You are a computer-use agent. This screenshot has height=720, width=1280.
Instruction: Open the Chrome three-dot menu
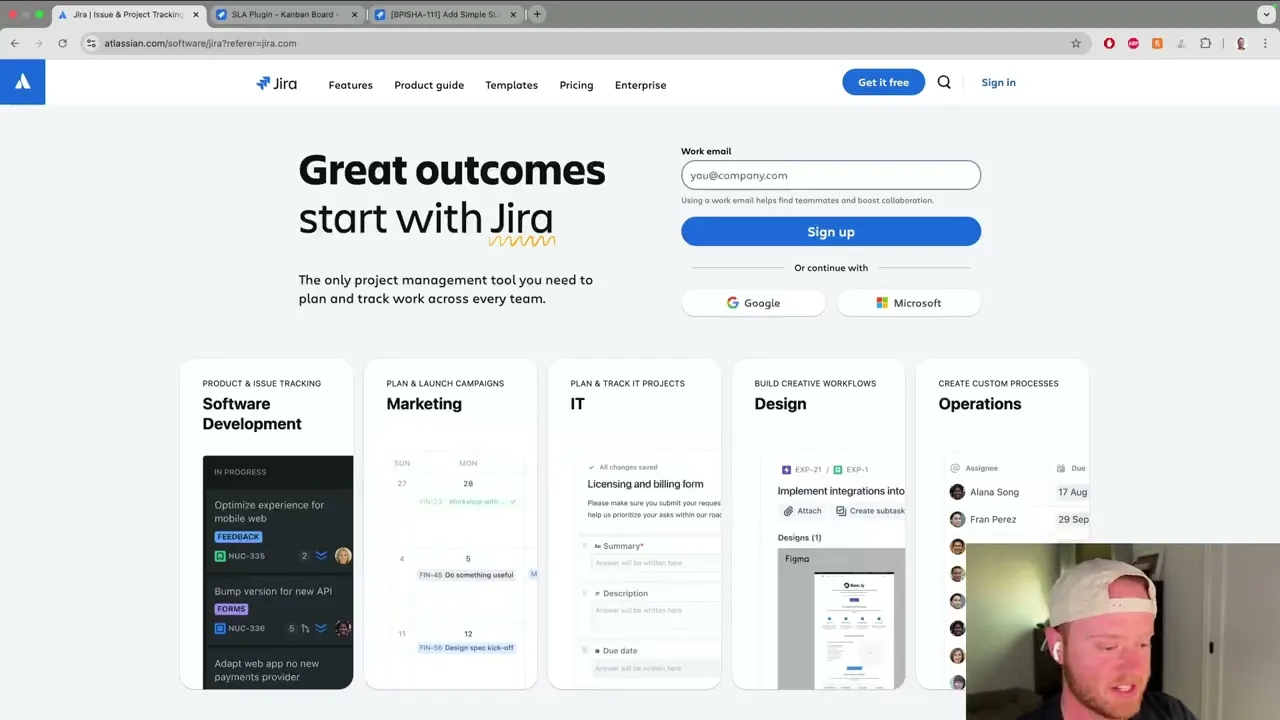tap(1265, 43)
